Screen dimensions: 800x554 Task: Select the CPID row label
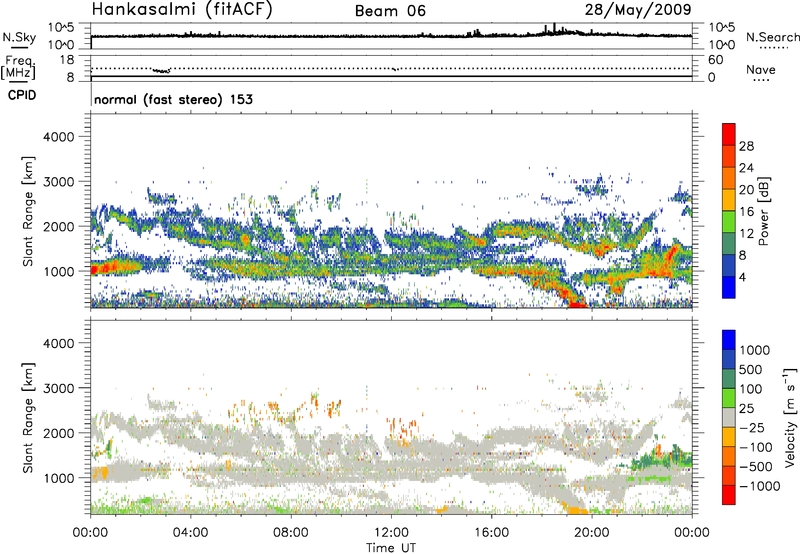21,95
